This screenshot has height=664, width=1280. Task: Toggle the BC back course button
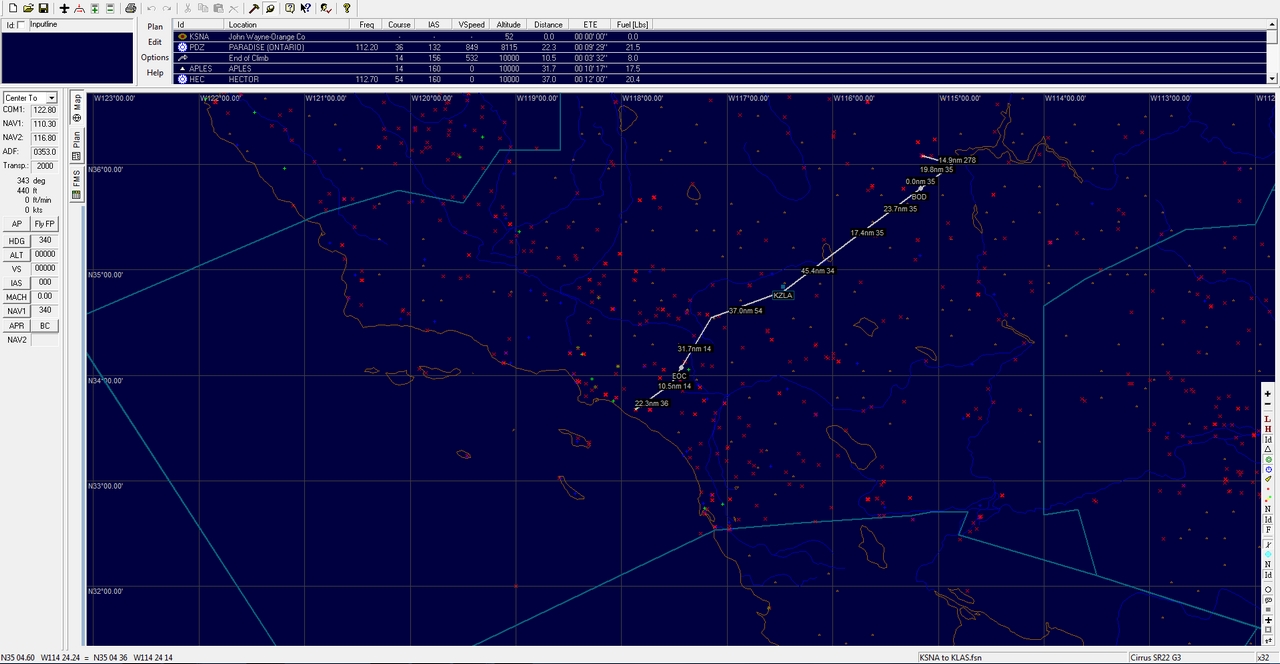tap(45, 326)
